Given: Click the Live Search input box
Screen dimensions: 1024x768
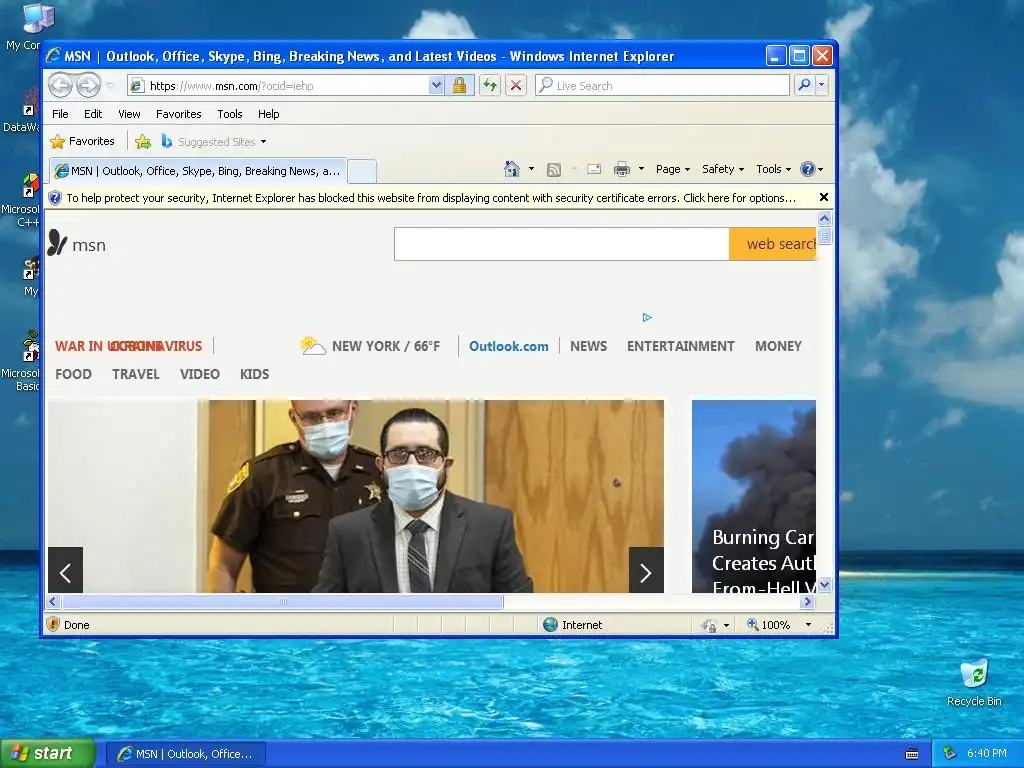Looking at the screenshot, I should pyautogui.click(x=662, y=86).
